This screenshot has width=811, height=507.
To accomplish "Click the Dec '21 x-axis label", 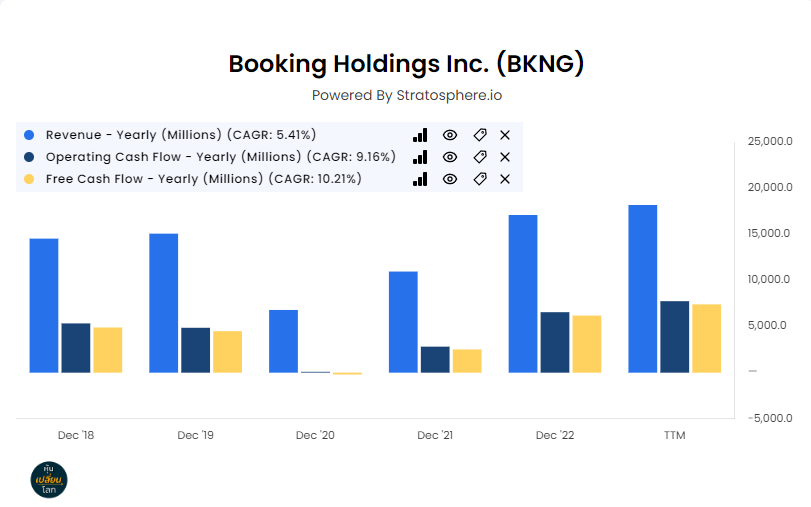I will [435, 435].
